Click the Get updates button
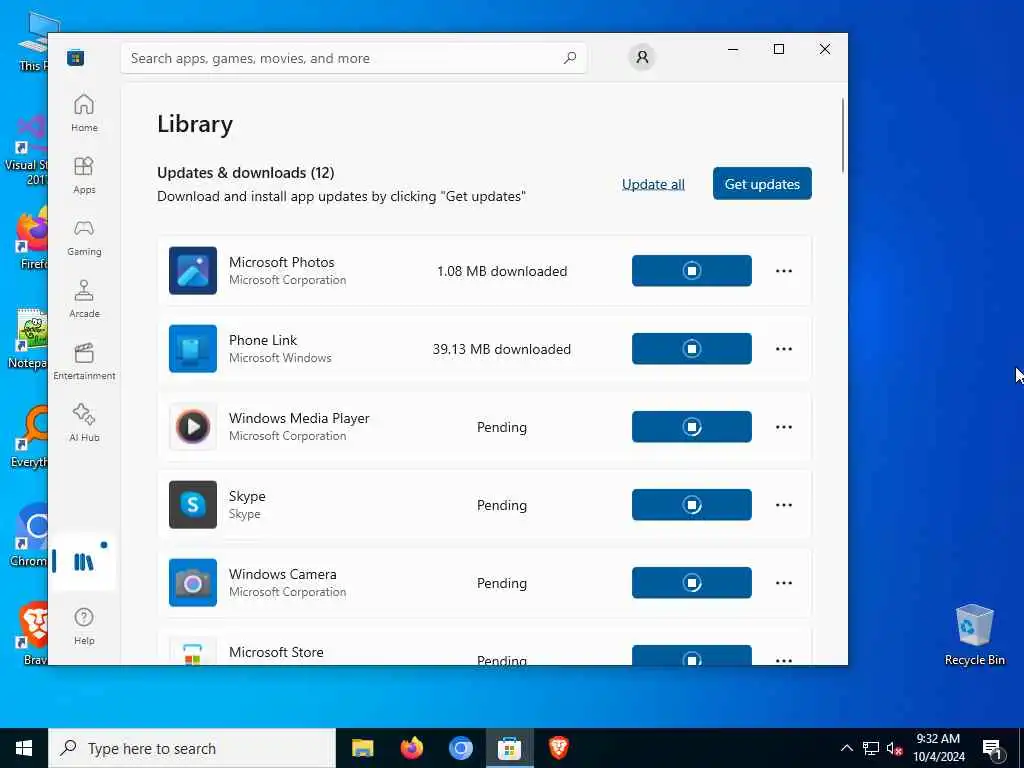The image size is (1024, 768). click(x=762, y=184)
